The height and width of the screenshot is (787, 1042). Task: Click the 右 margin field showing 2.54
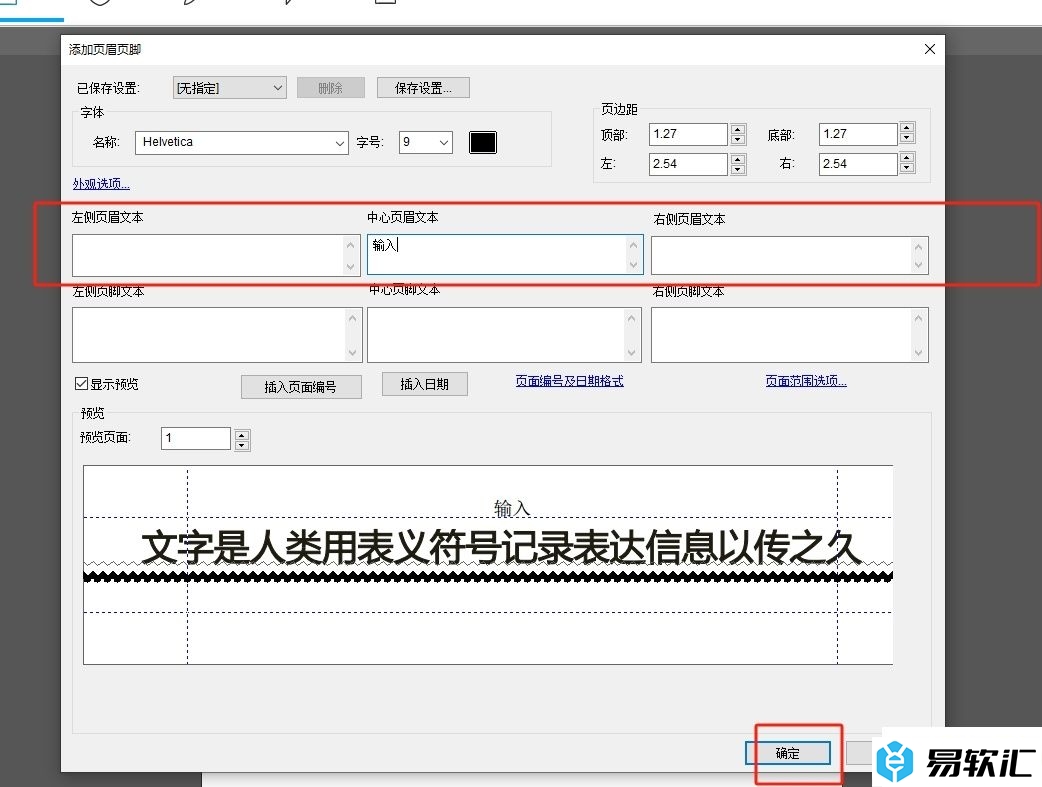click(858, 164)
